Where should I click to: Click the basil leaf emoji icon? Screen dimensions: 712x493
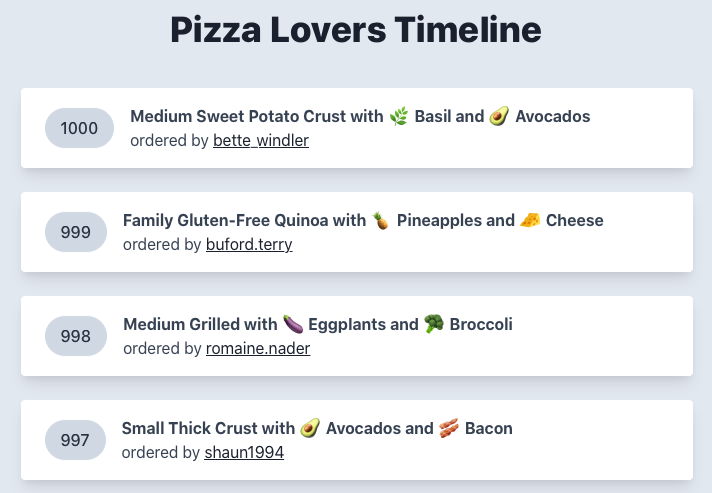(399, 116)
